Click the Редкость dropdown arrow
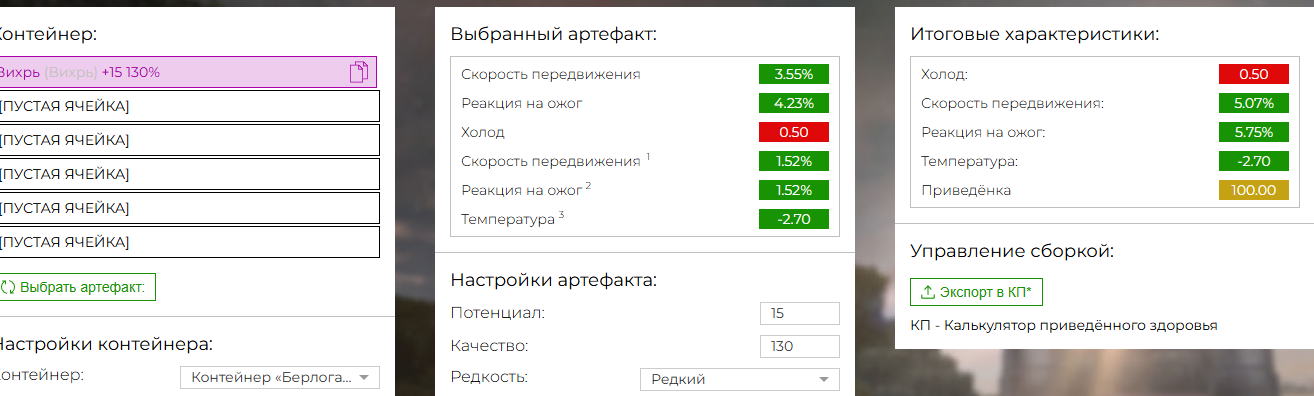Viewport: 1314px width, 396px height. (824, 379)
